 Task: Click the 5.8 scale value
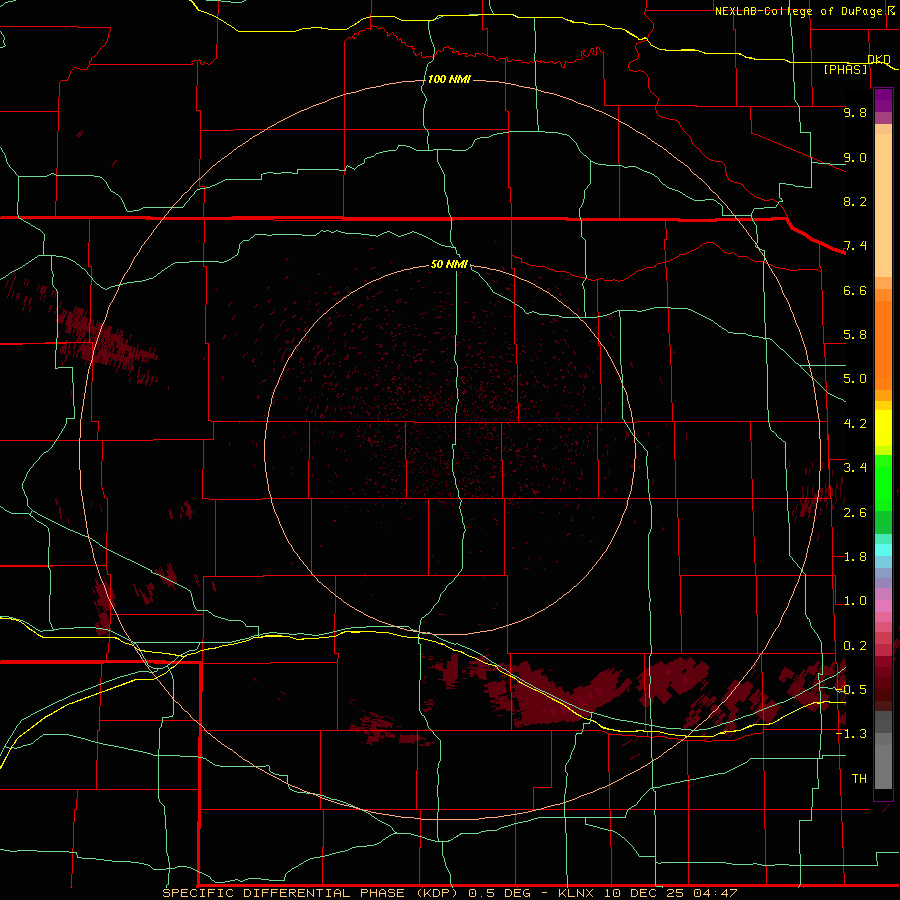pos(855,335)
